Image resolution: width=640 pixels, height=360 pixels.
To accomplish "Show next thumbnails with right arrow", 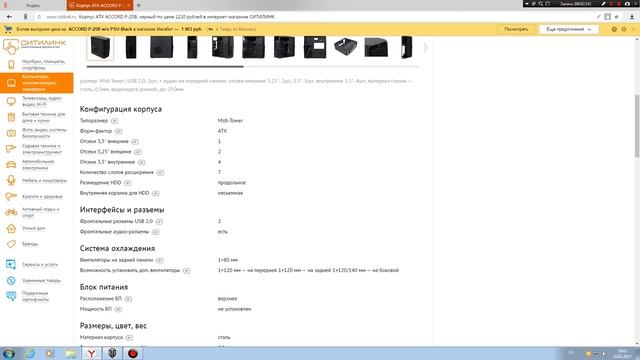I will pos(425,48).
